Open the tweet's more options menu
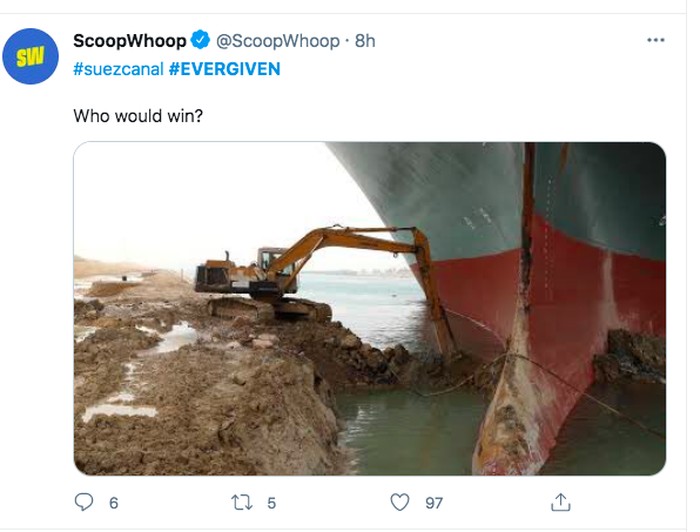 click(x=655, y=40)
